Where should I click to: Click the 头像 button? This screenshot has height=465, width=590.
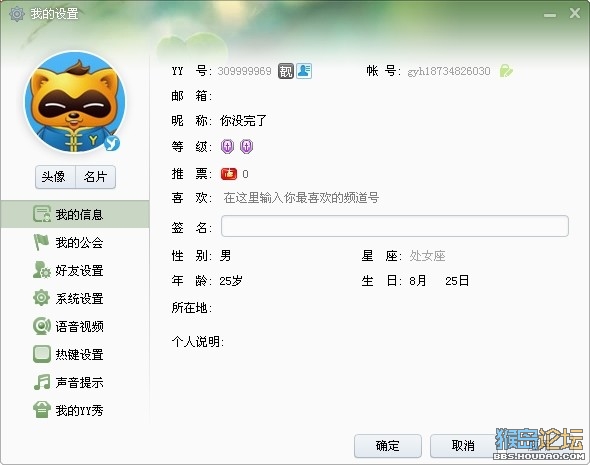[55, 177]
